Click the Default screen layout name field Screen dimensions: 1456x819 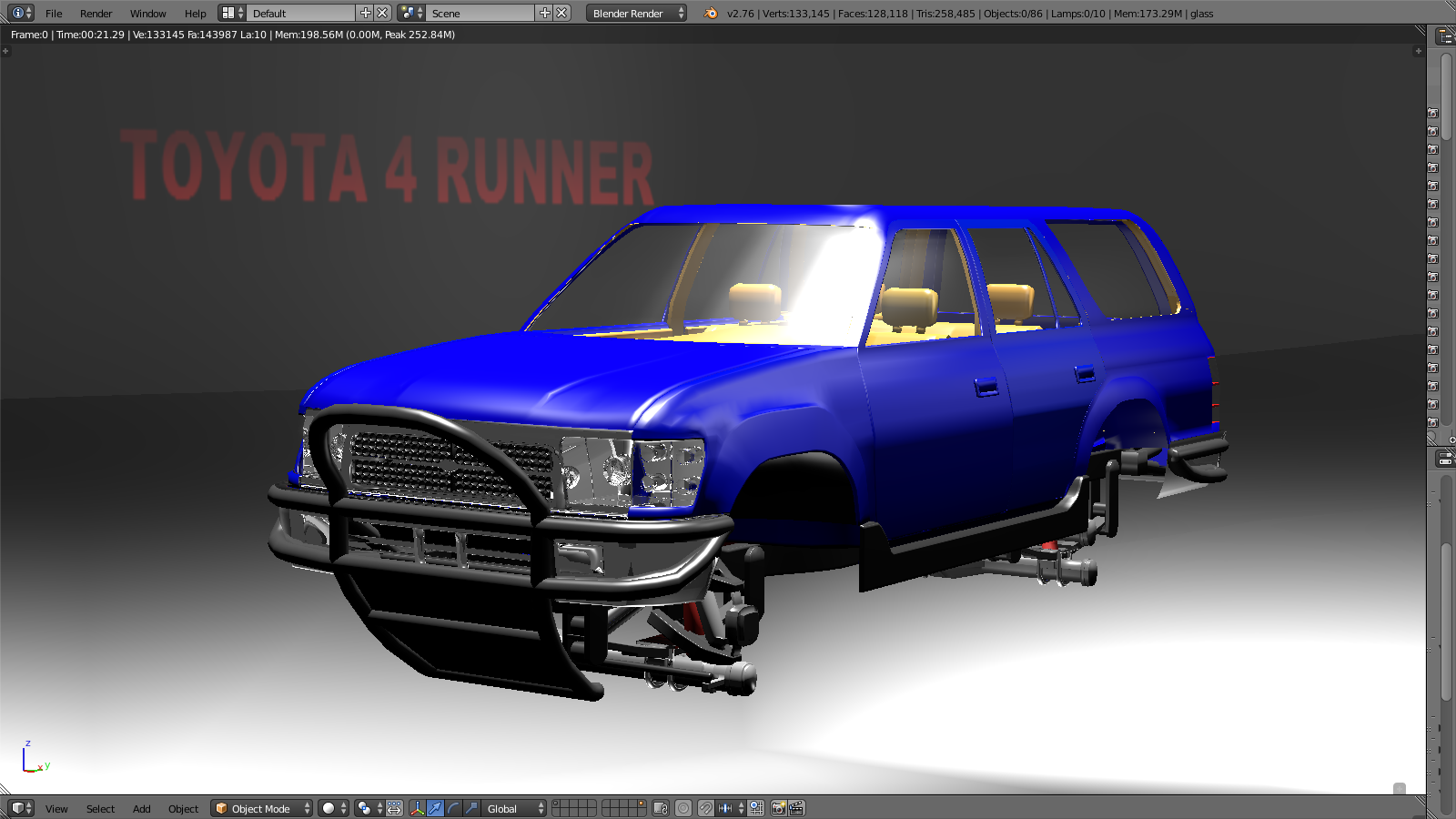pyautogui.click(x=301, y=13)
